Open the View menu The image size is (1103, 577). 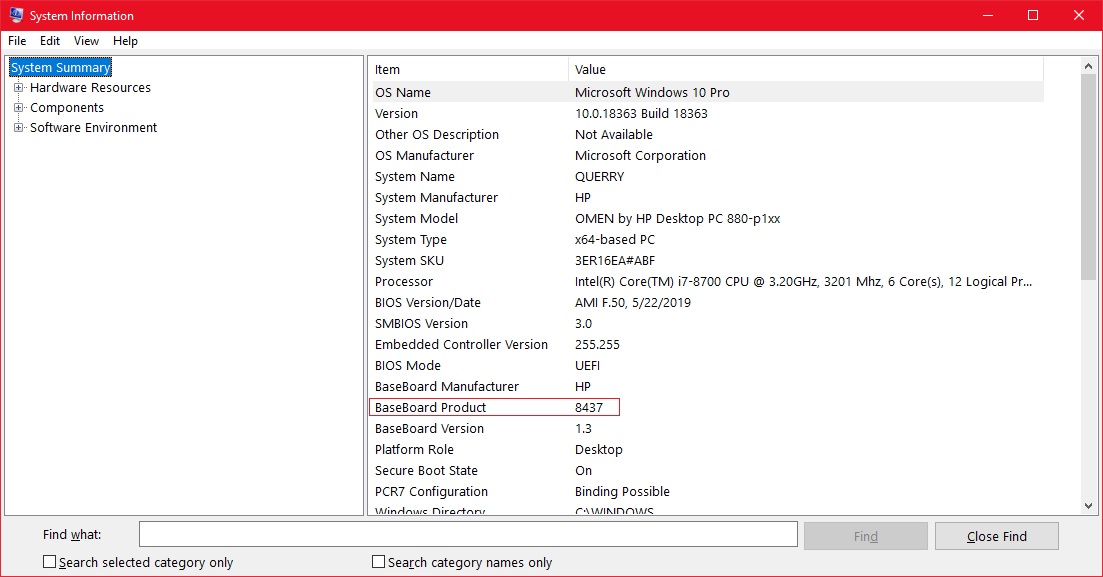click(x=86, y=41)
